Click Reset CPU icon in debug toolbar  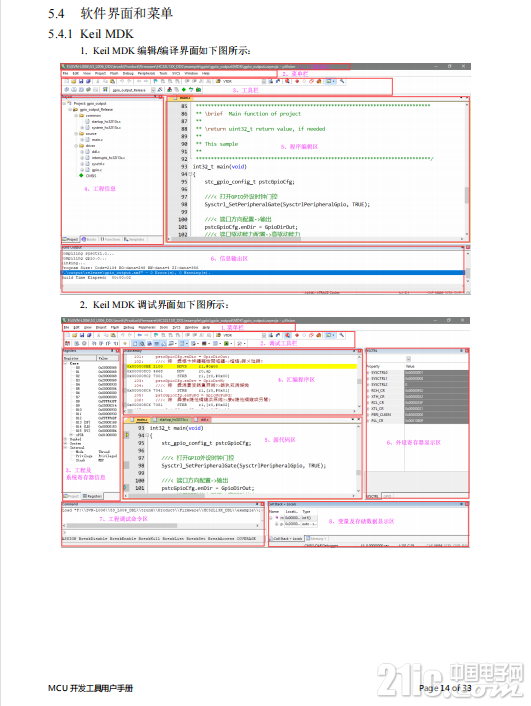67,344
